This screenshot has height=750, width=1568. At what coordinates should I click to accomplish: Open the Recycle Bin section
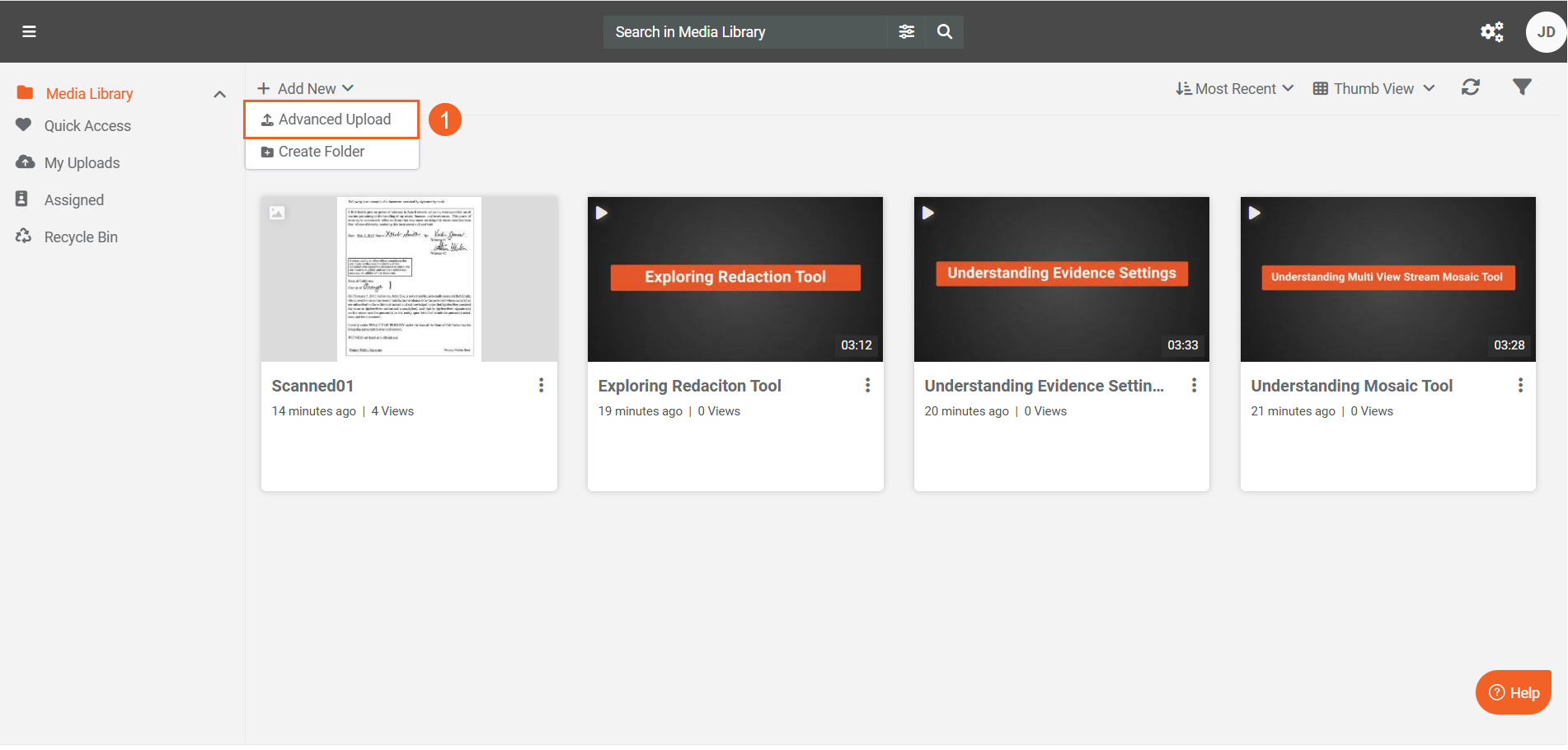(x=81, y=237)
